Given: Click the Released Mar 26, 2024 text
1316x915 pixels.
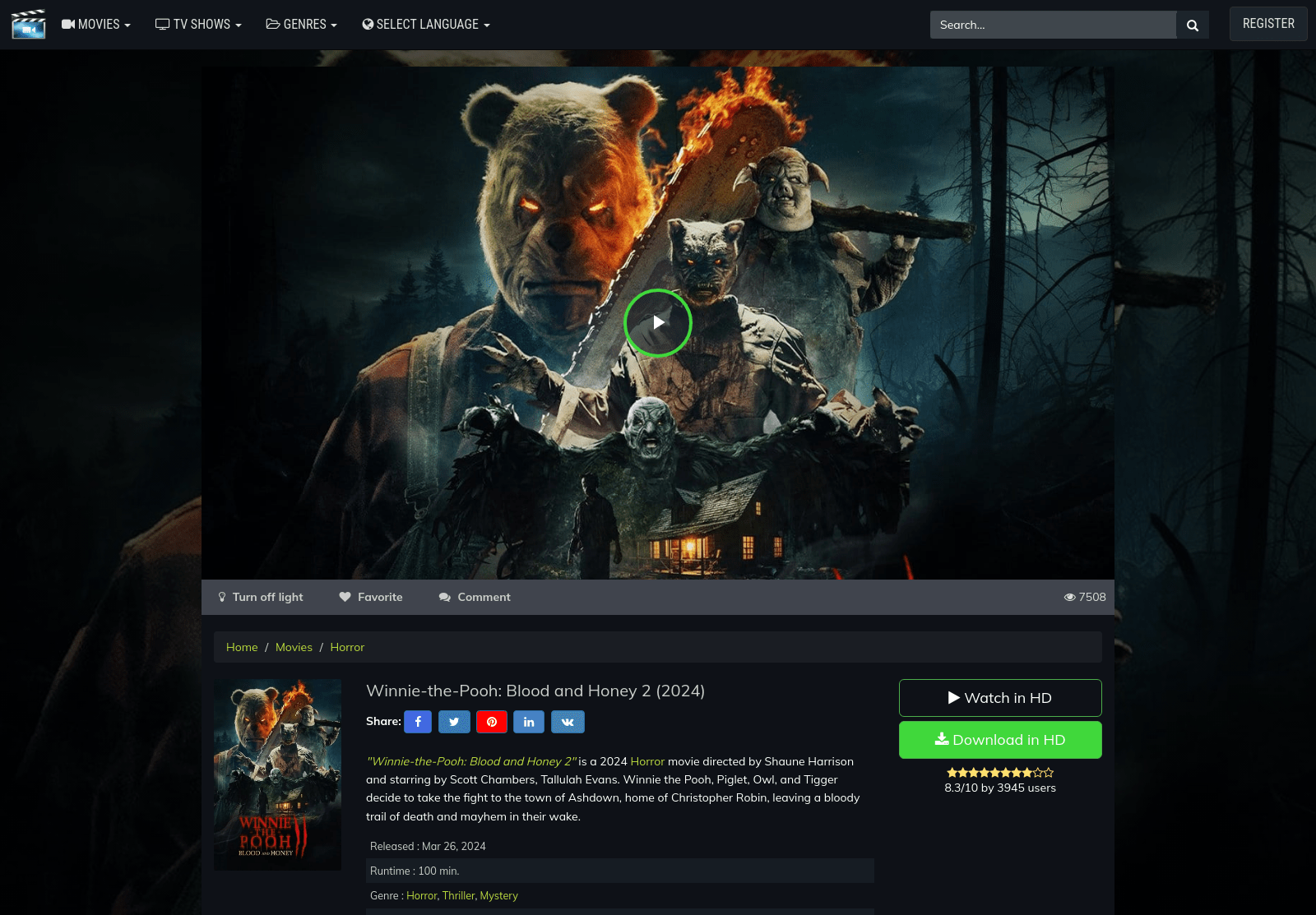Looking at the screenshot, I should (428, 846).
